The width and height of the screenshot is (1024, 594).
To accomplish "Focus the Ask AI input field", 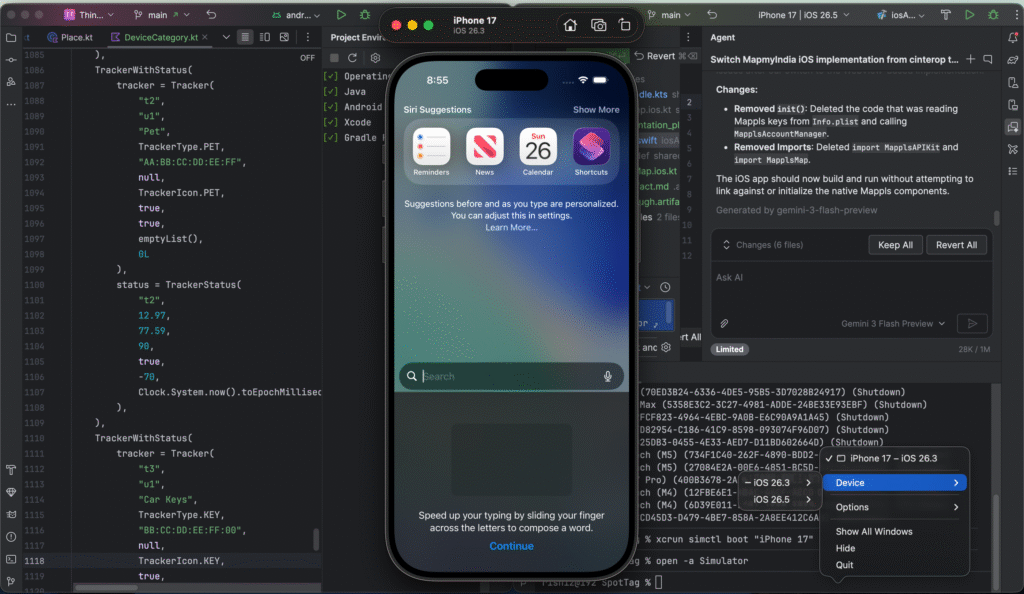I will 852,289.
